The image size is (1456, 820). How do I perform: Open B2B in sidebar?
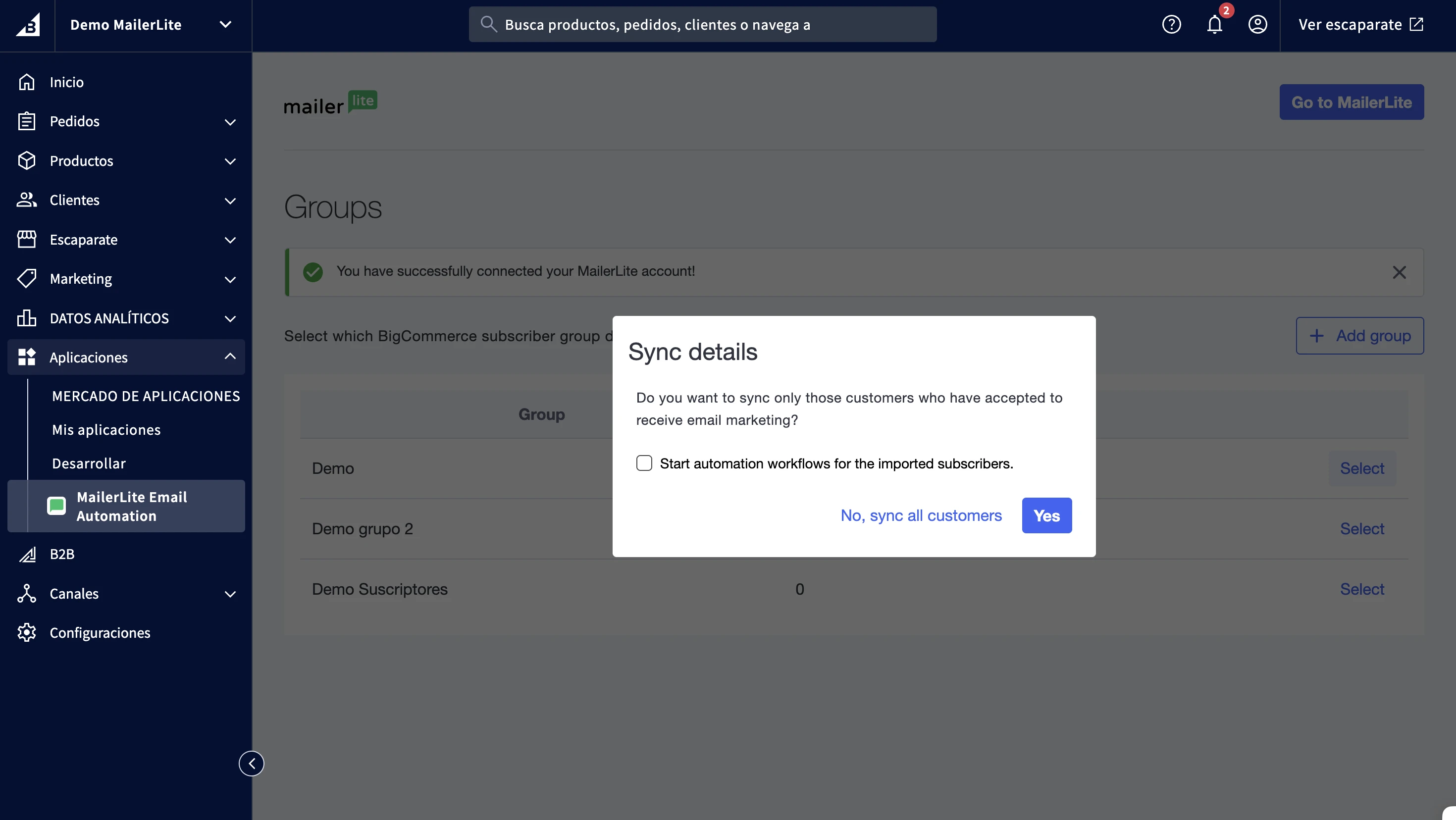[x=62, y=555]
